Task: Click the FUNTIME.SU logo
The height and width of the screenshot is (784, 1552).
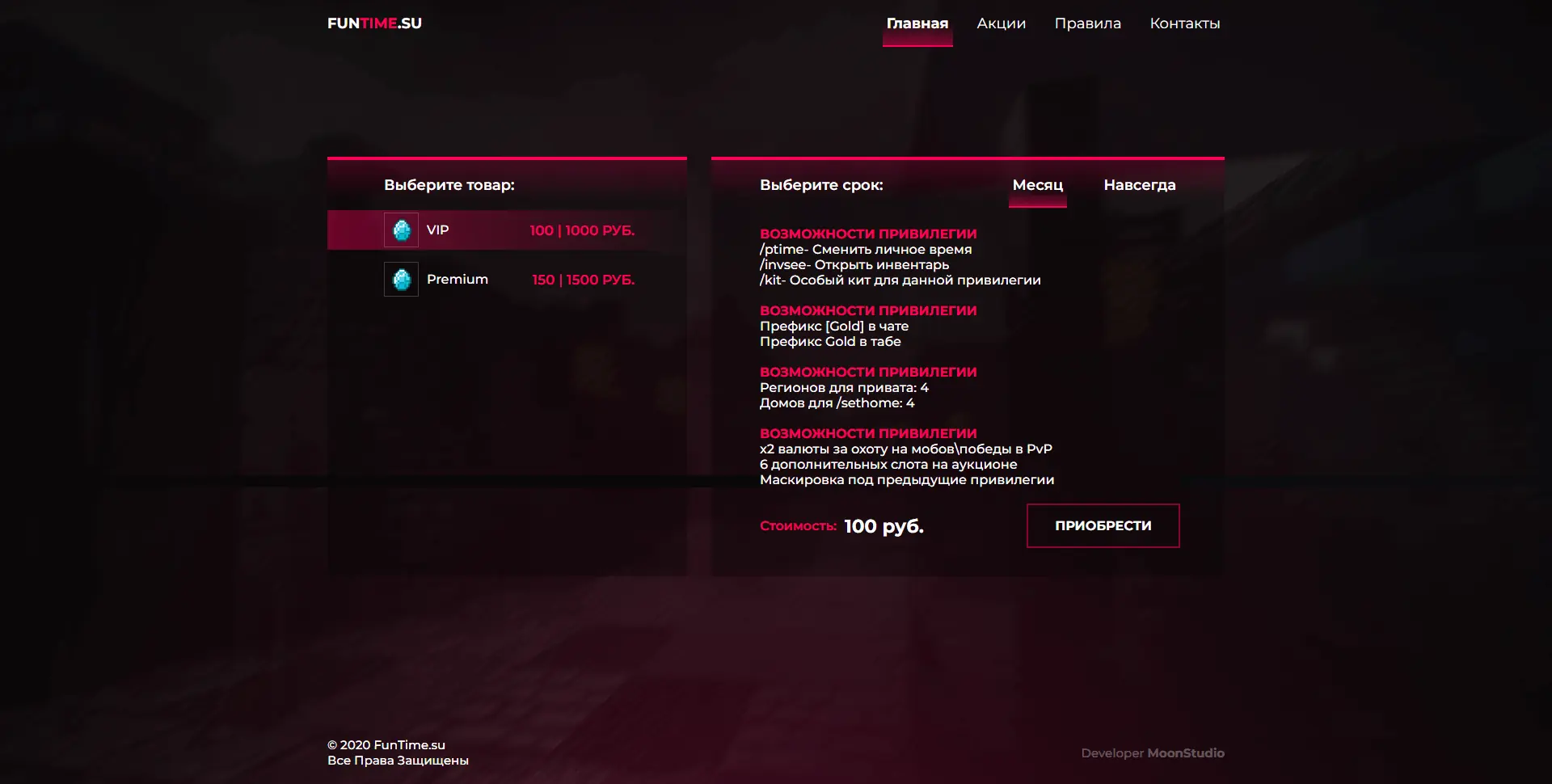Action: tap(374, 23)
